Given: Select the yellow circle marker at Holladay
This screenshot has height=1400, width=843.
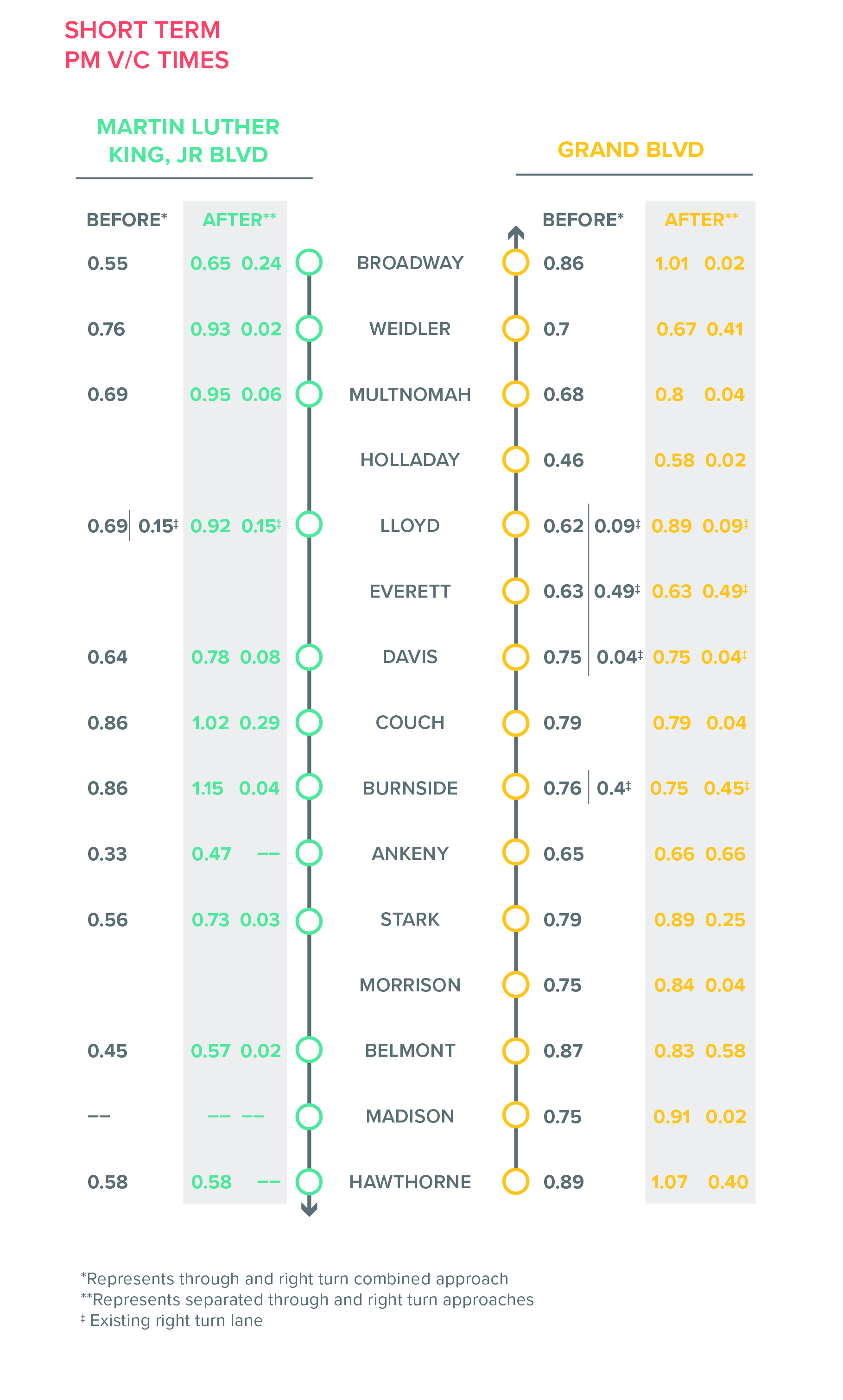Looking at the screenshot, I should click(516, 459).
